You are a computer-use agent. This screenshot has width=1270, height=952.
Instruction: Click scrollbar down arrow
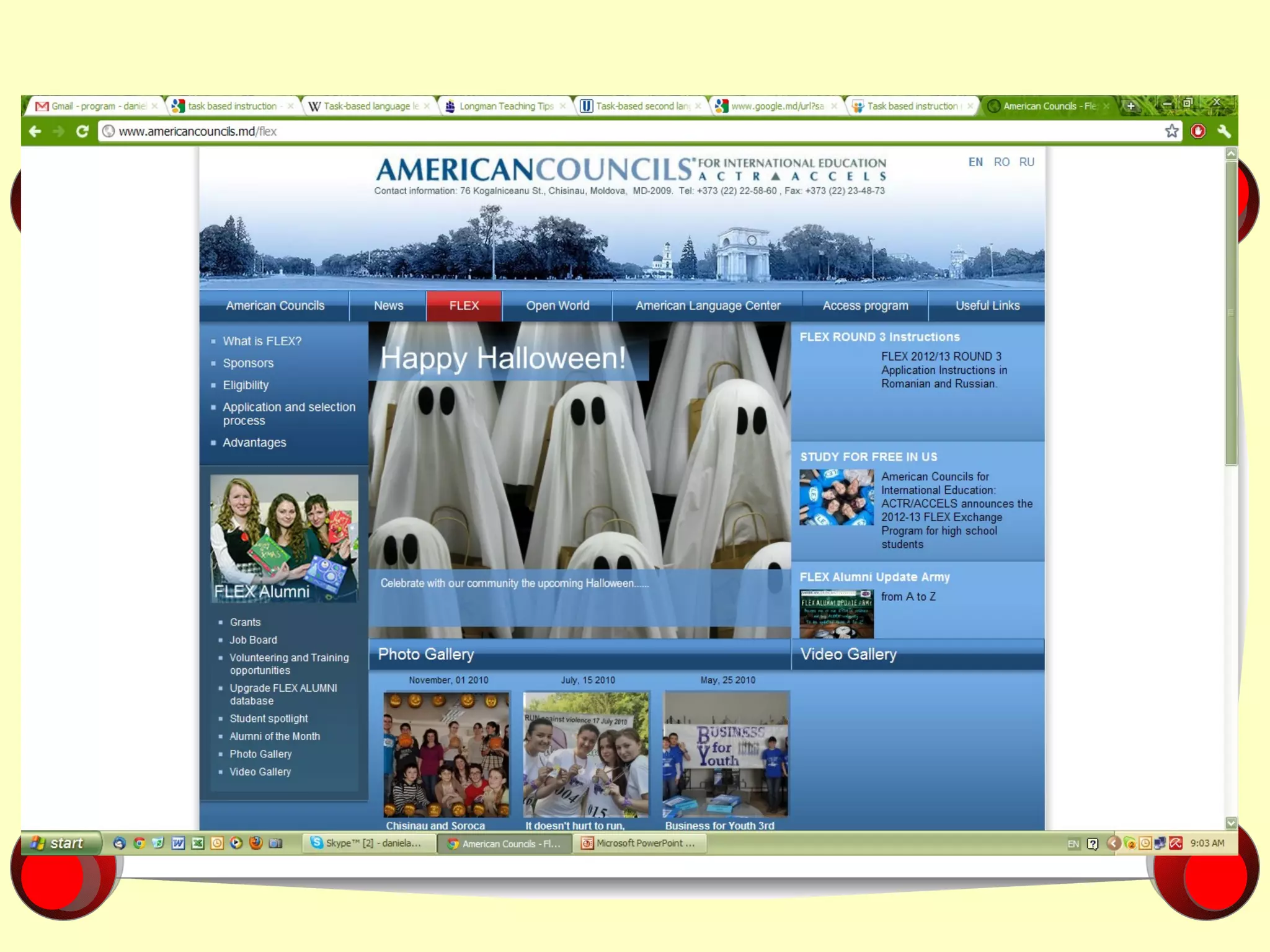tap(1231, 822)
